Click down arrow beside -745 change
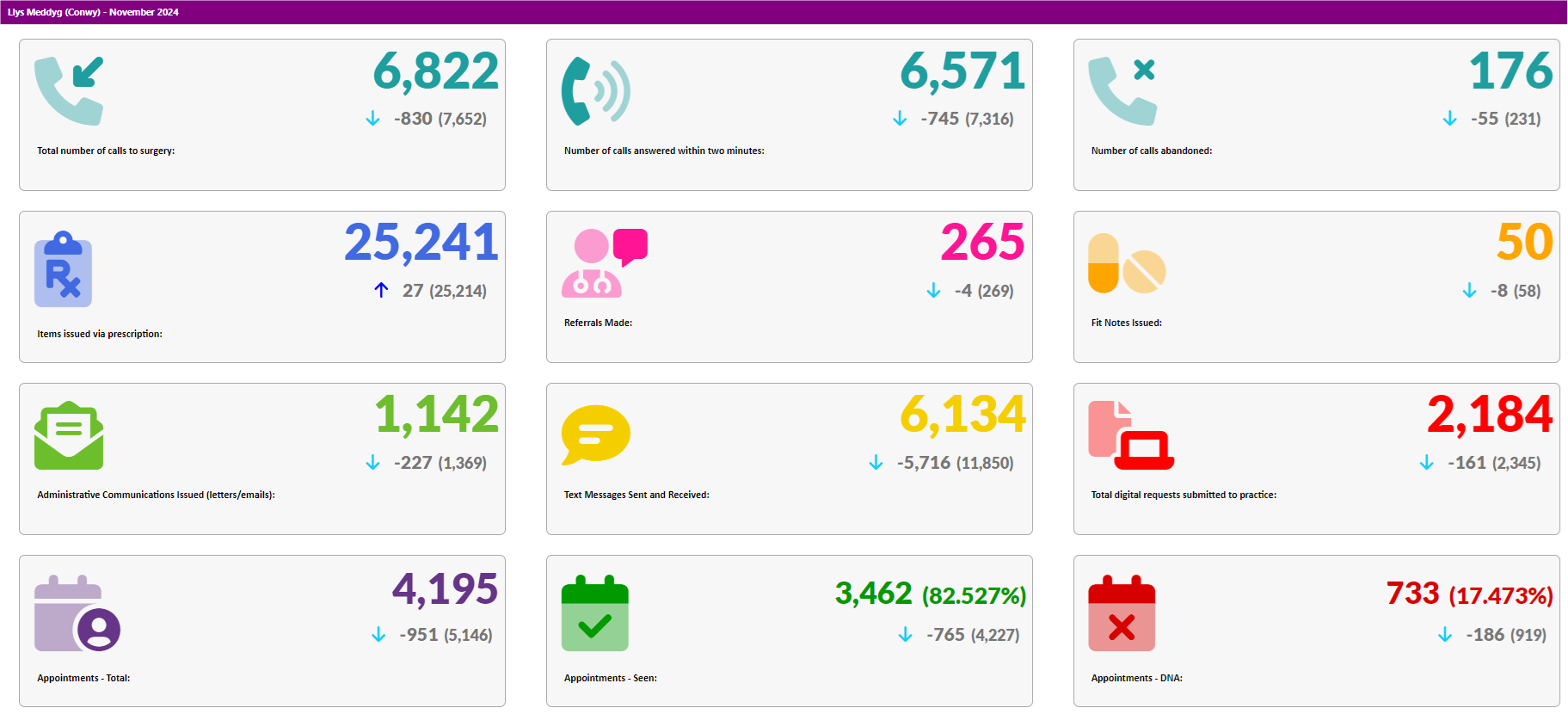 point(900,119)
